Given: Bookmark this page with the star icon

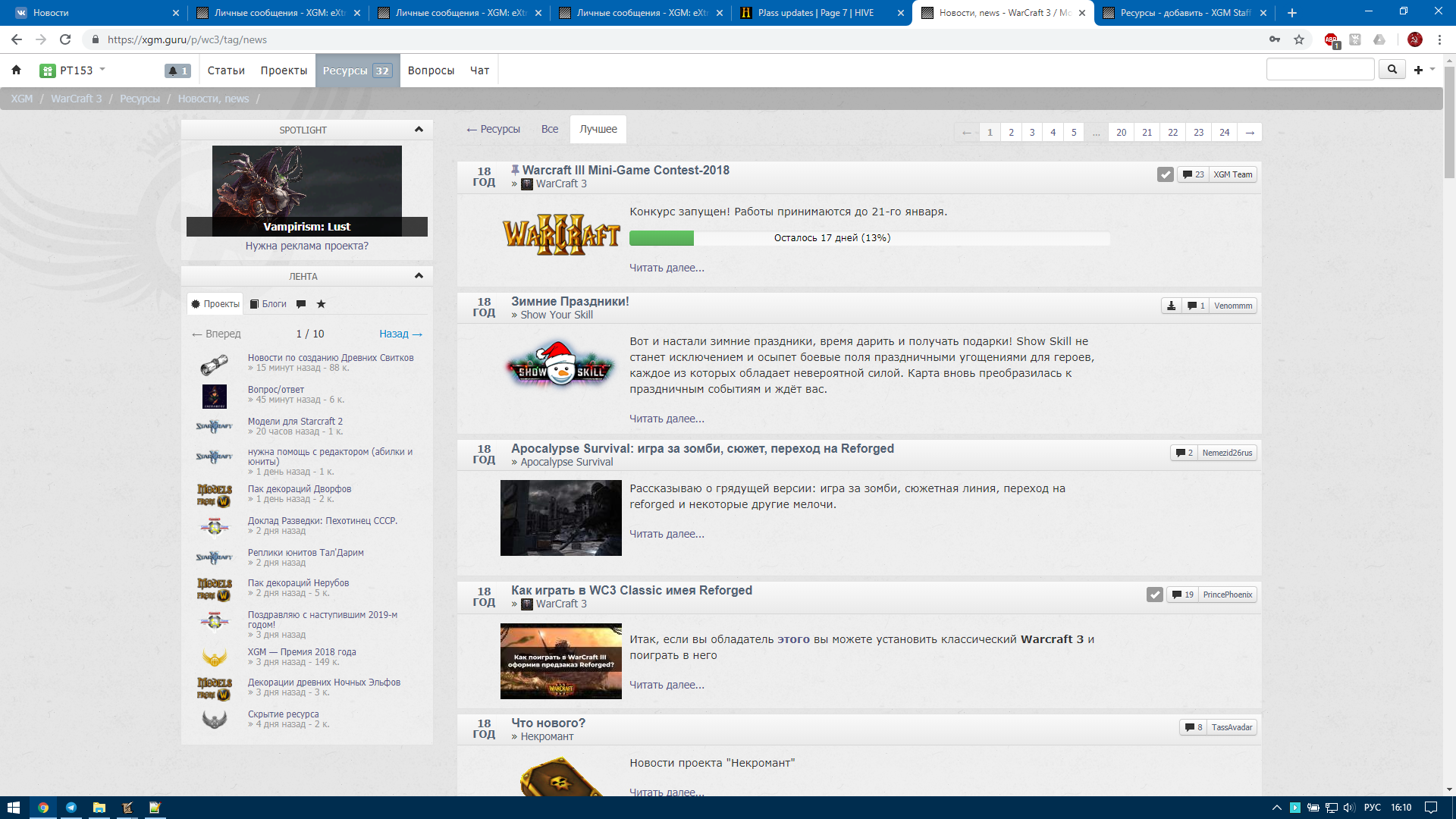Looking at the screenshot, I should pyautogui.click(x=1299, y=39).
